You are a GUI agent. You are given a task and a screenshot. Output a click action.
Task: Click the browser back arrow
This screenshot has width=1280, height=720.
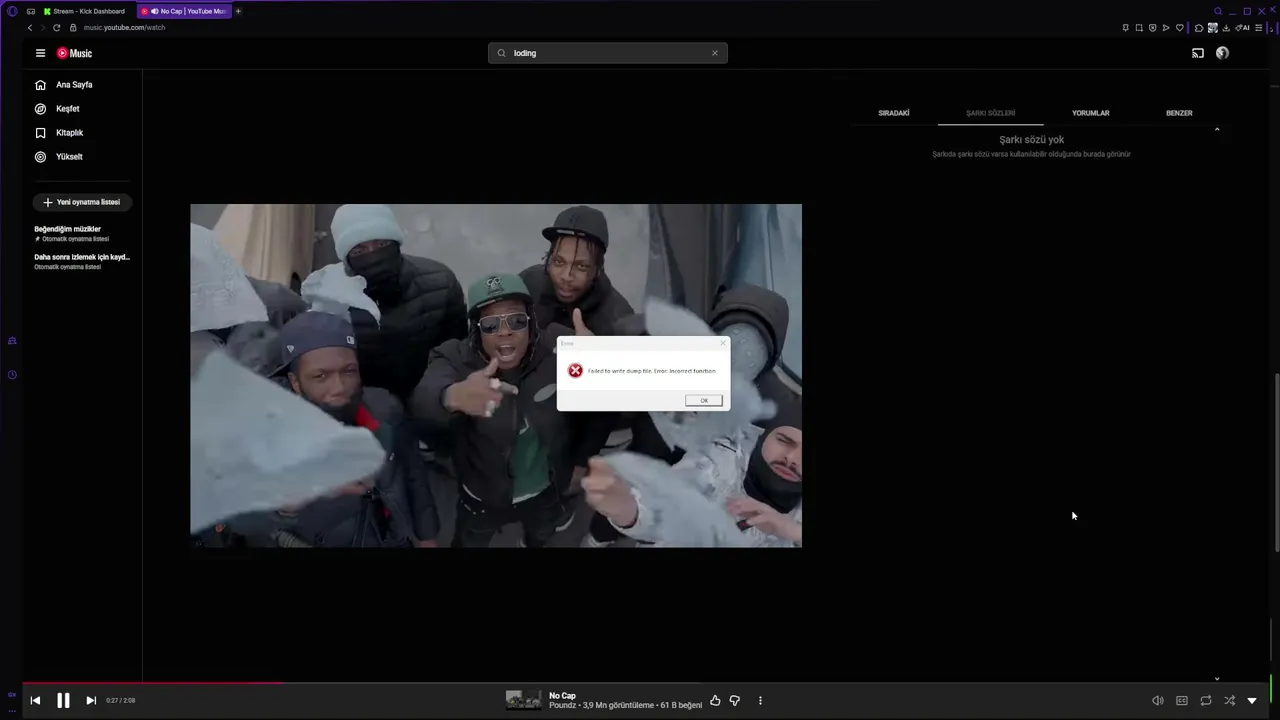coord(30,28)
